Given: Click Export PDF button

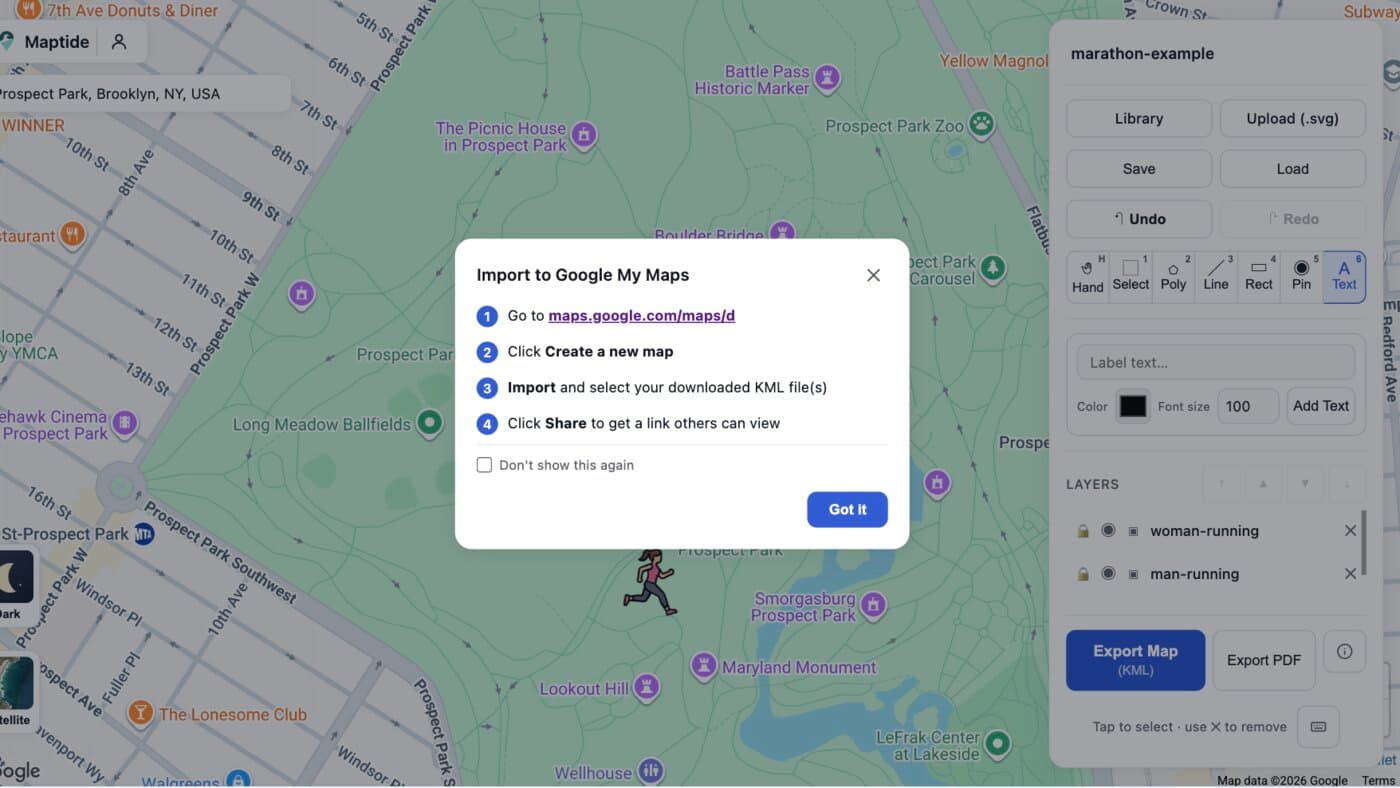Looking at the screenshot, I should pyautogui.click(x=1264, y=660).
